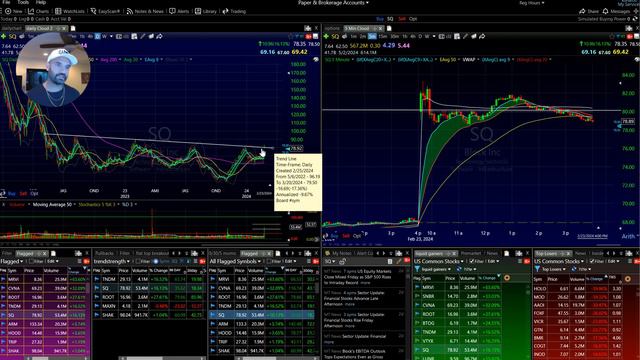Click the eye icon at the right of the left chart's indicator row
The image size is (640, 360).
coord(316,60)
